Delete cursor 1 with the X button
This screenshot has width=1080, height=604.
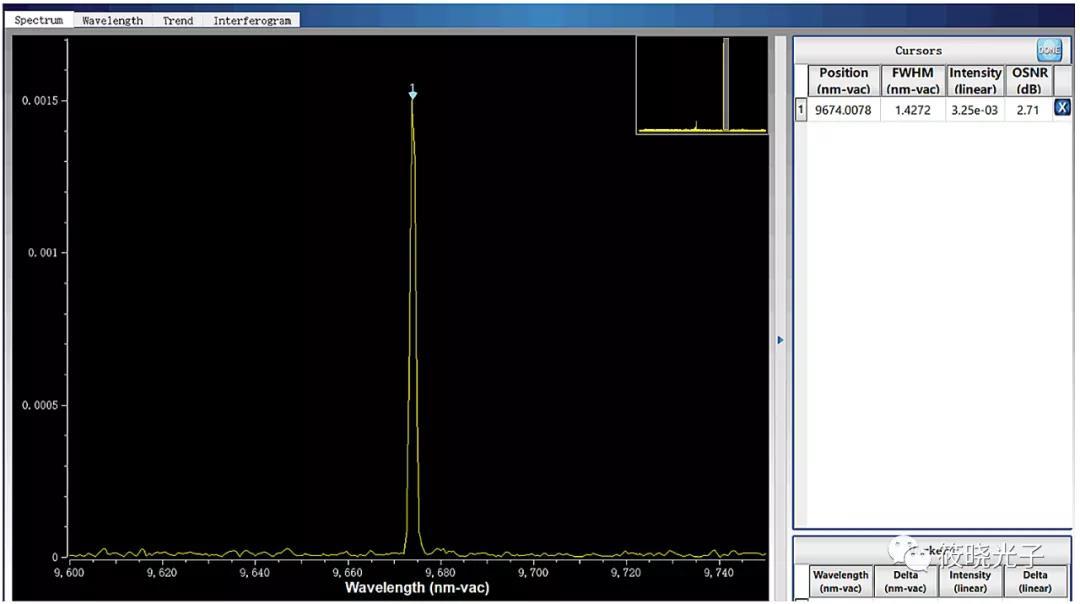point(1062,108)
